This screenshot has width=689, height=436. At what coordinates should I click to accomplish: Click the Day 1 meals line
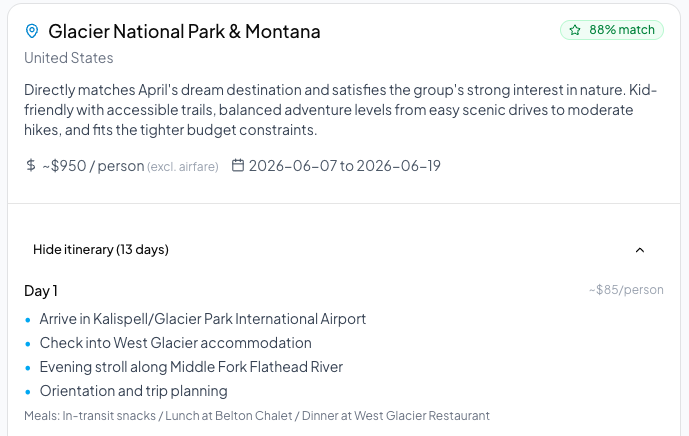click(257, 415)
